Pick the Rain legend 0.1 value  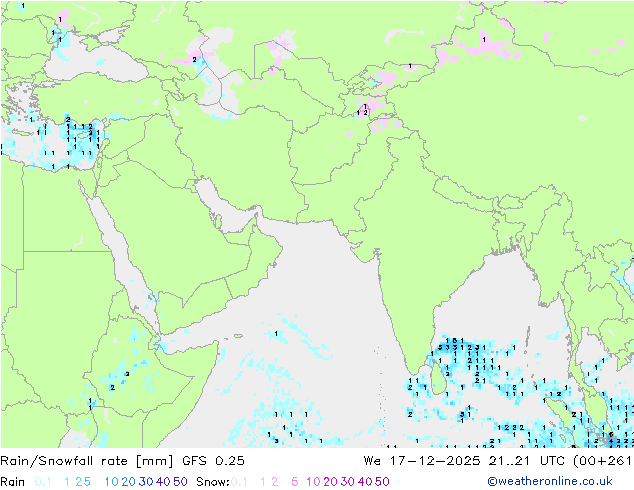(x=43, y=482)
